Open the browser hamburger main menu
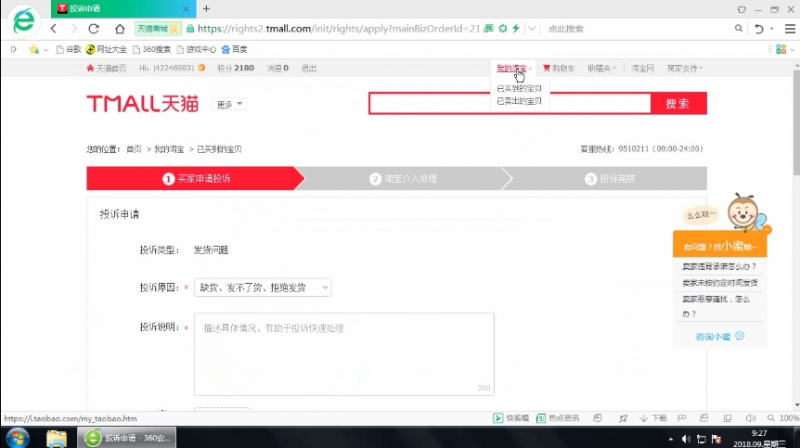This screenshot has height=448, width=800. click(789, 29)
